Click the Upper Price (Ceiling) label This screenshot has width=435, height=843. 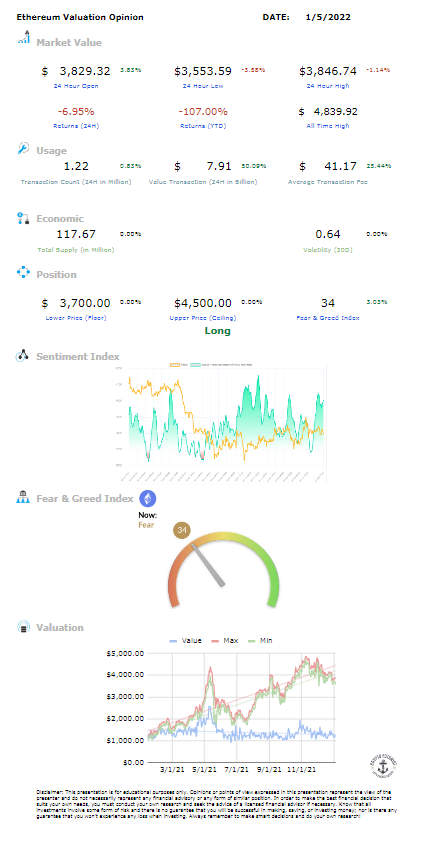point(203,318)
